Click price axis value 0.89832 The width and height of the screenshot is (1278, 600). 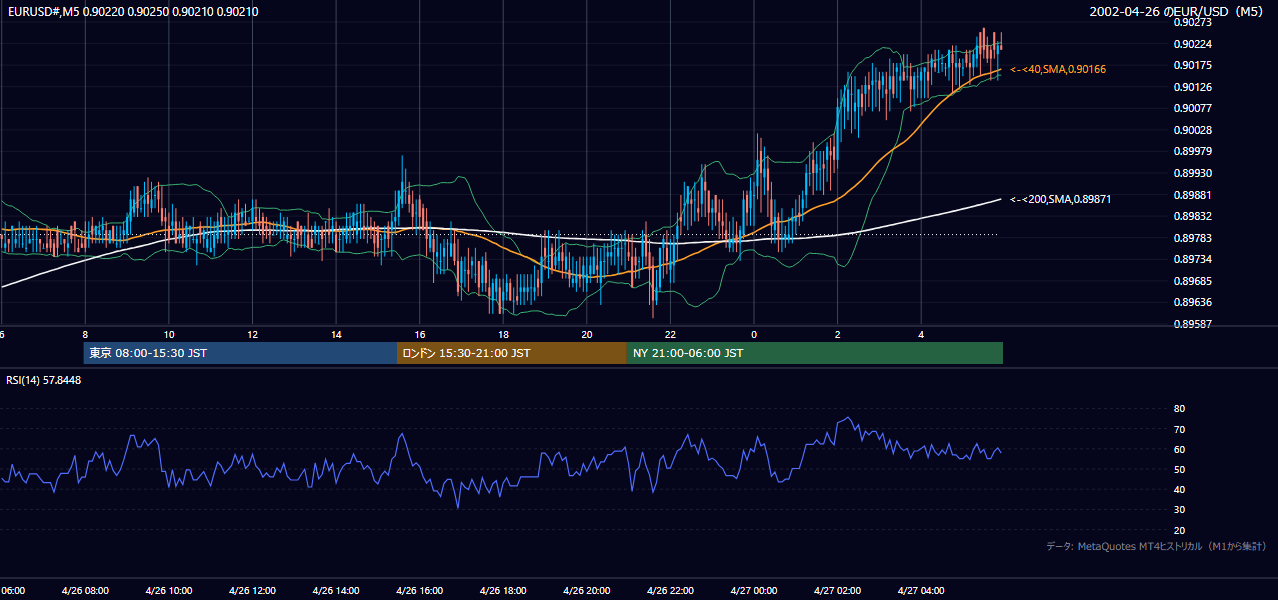pyautogui.click(x=1193, y=216)
